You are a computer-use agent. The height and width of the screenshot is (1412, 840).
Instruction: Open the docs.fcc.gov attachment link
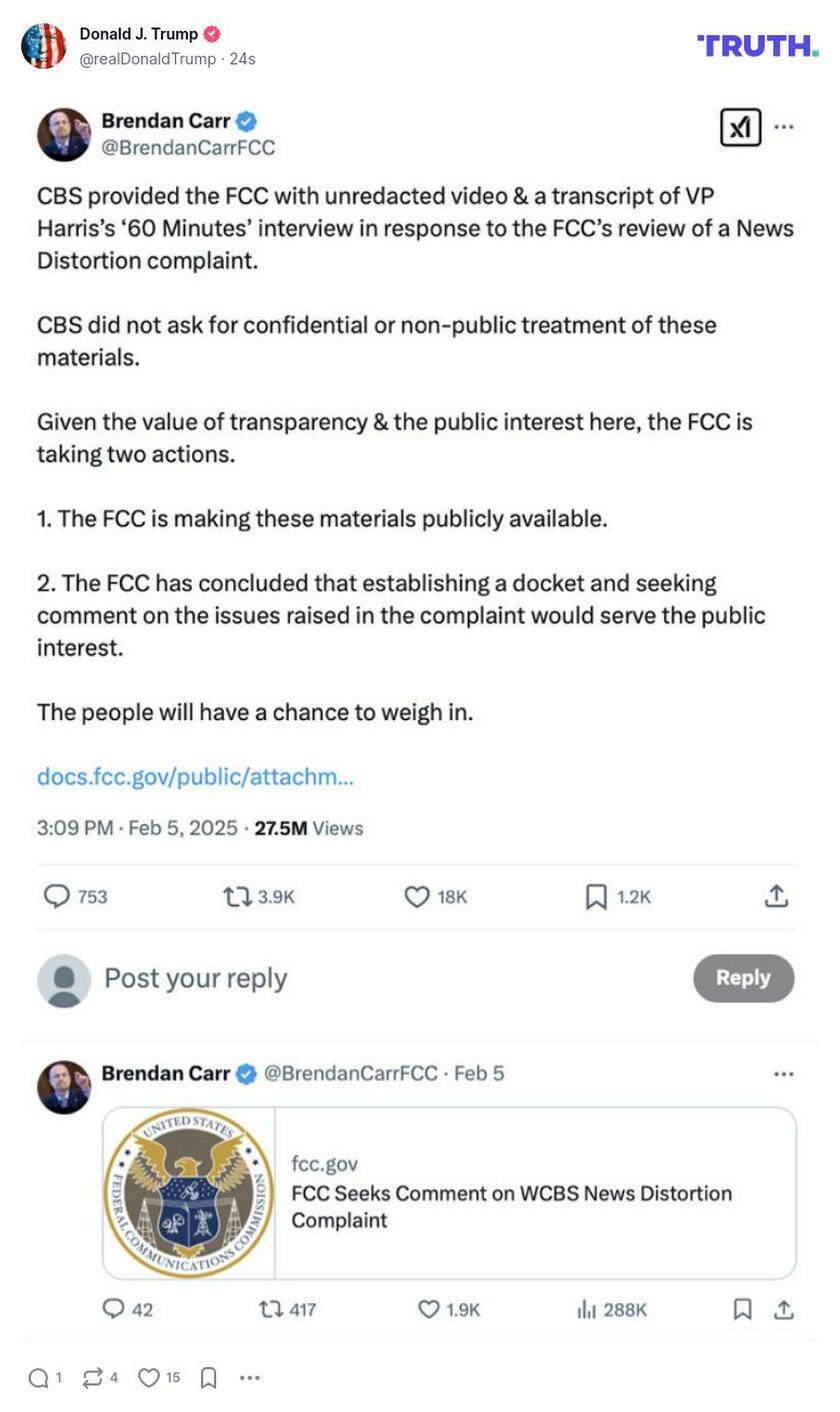(195, 776)
